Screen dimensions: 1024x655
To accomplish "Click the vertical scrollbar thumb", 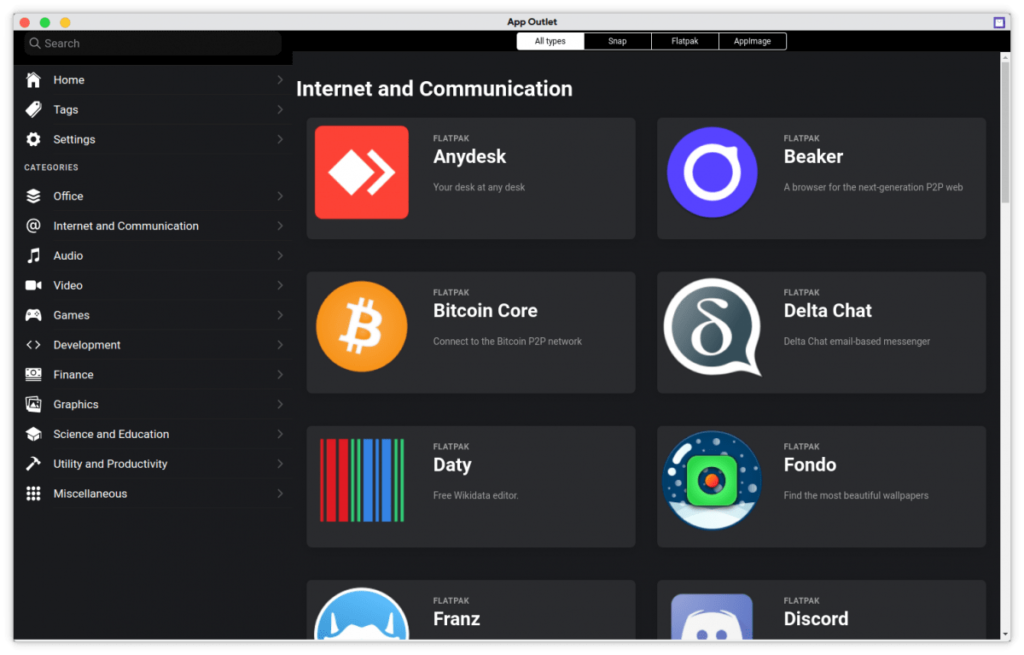I will (x=1005, y=132).
